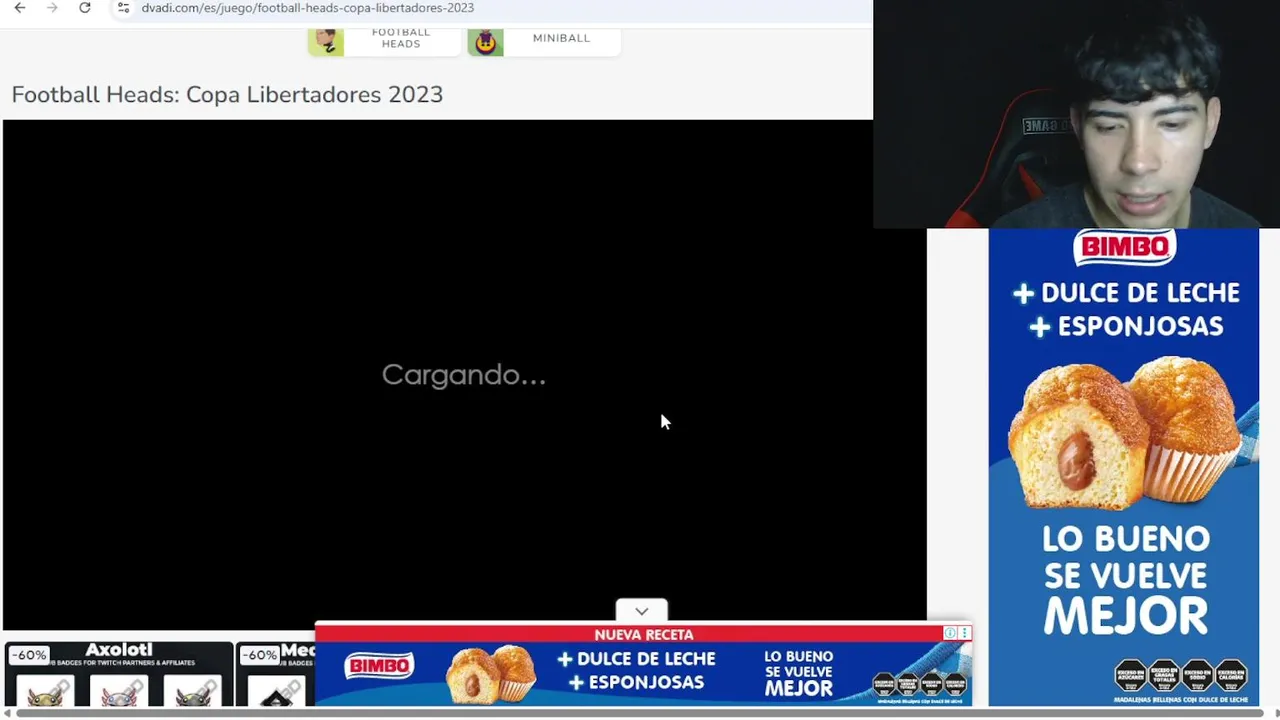Image resolution: width=1280 pixels, height=720 pixels.
Task: Select the Football Heads: Copa Libertadores 2023 title
Action: click(227, 94)
